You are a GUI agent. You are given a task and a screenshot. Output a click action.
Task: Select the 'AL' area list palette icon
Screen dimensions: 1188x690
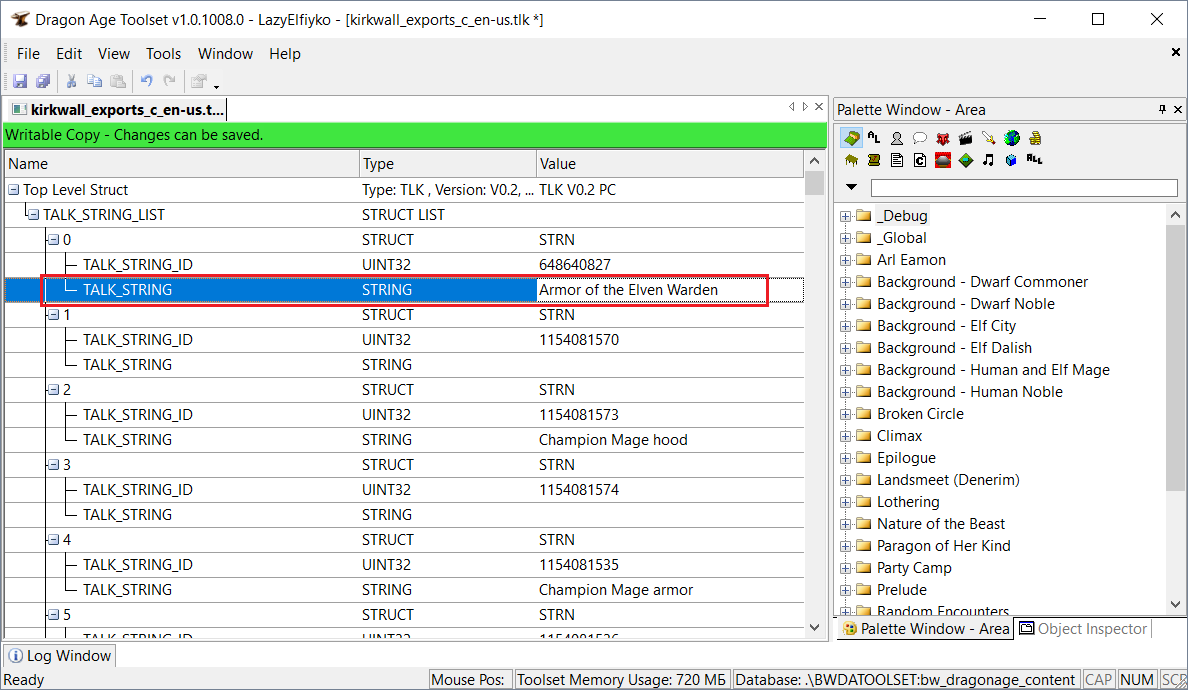click(874, 138)
